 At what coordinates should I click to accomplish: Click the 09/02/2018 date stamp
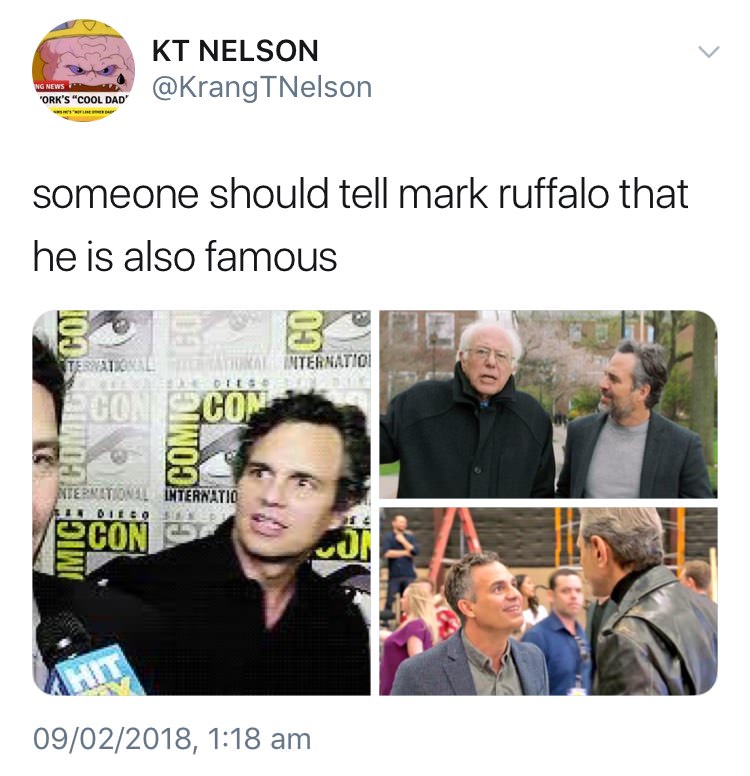114,739
